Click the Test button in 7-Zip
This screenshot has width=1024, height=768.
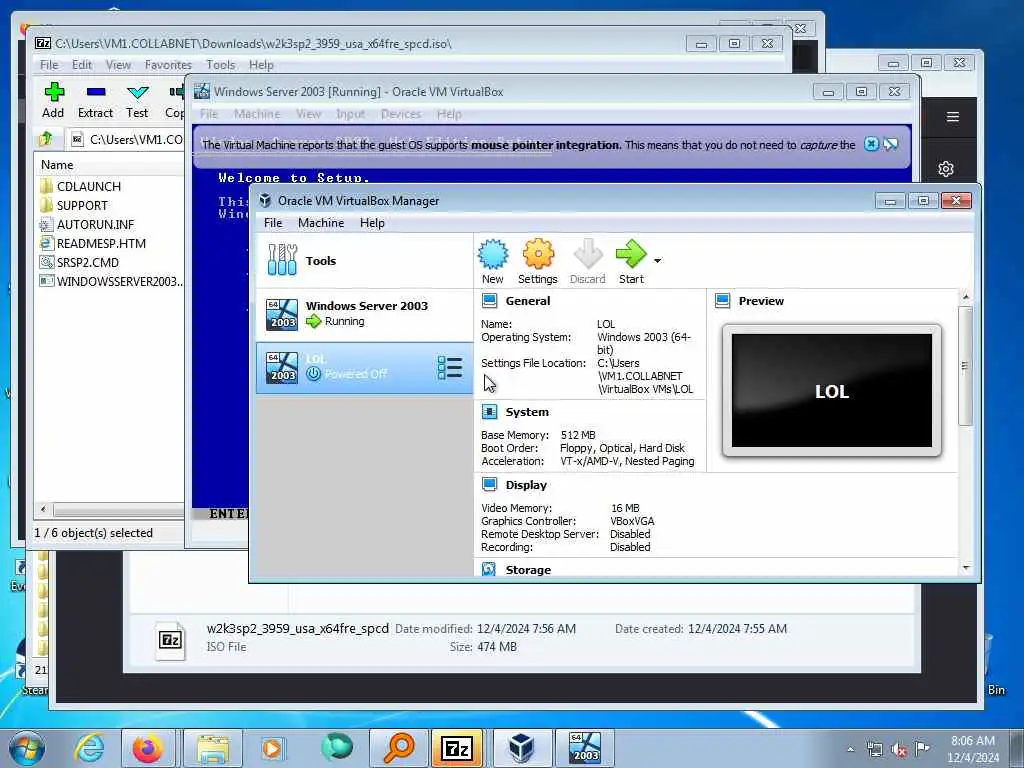[x=137, y=100]
